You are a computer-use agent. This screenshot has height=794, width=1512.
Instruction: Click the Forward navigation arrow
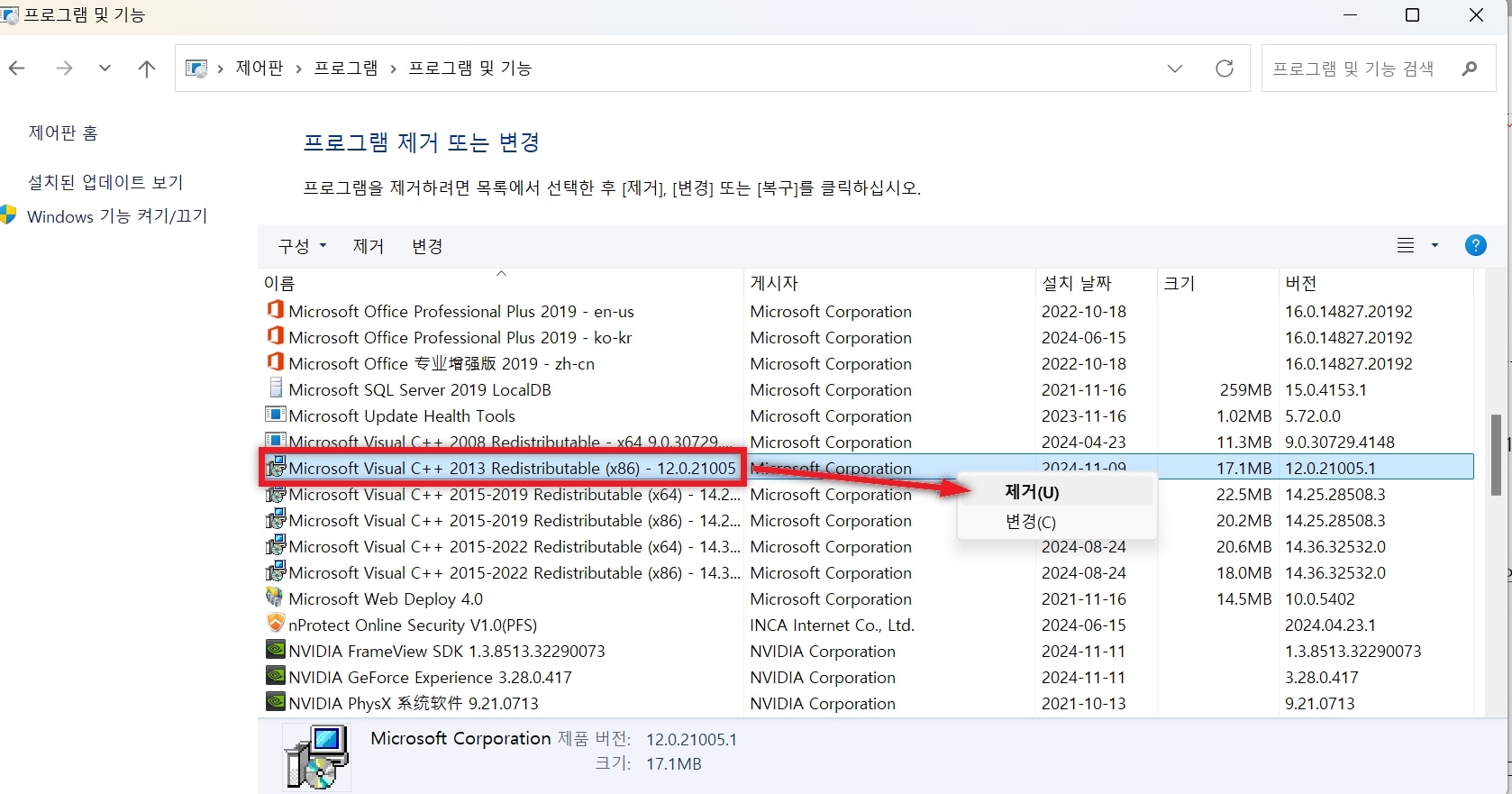pyautogui.click(x=64, y=68)
